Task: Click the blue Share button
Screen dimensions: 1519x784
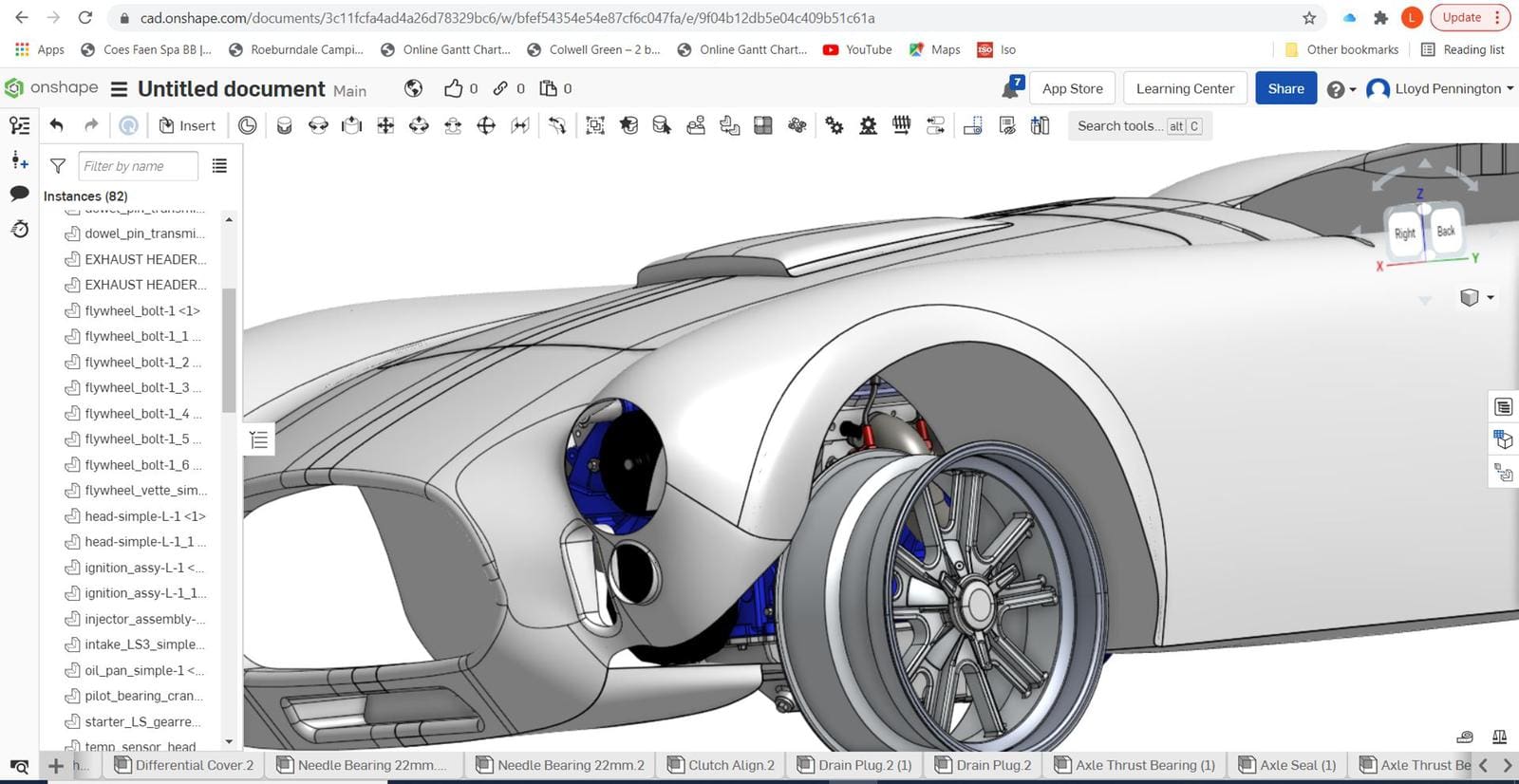Action: pyautogui.click(x=1285, y=88)
